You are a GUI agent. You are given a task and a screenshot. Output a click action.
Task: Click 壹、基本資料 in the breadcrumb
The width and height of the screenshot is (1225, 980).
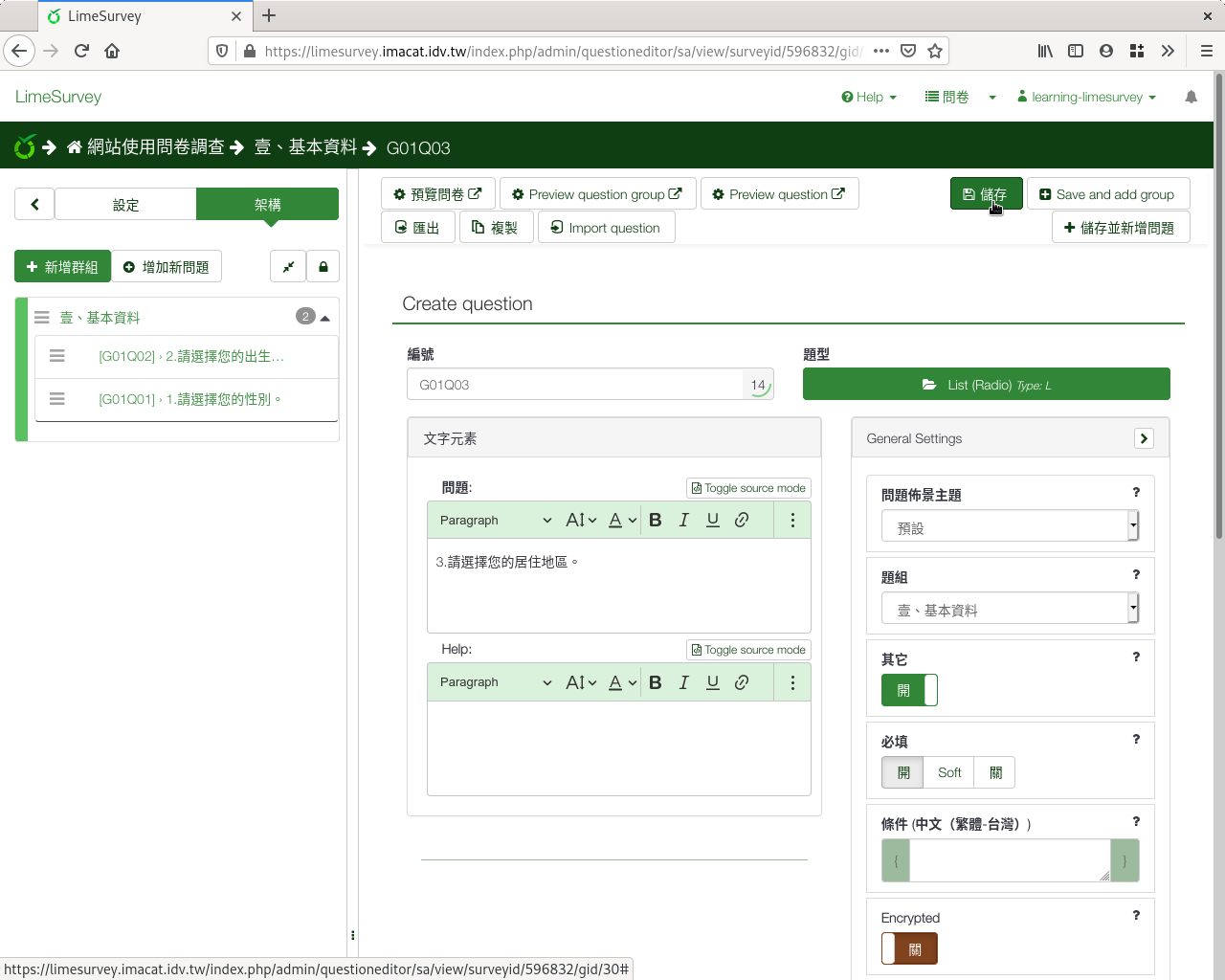pyautogui.click(x=305, y=147)
